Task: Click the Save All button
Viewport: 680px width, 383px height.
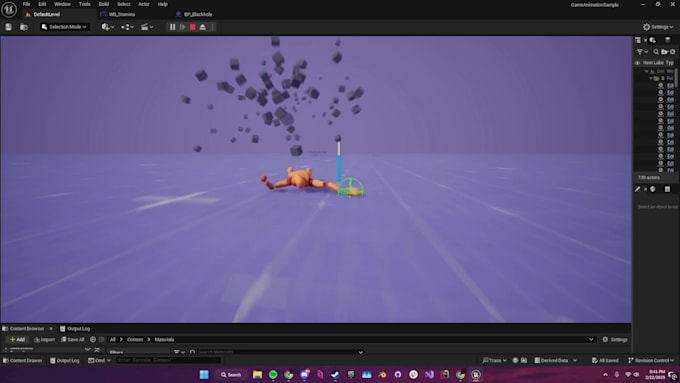Action: tap(73, 340)
